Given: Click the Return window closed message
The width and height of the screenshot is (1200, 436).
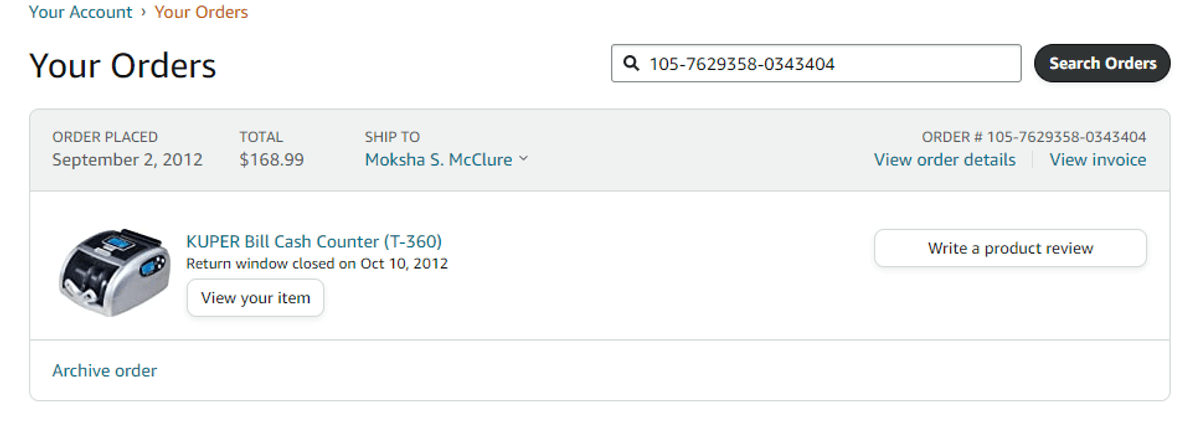Looking at the screenshot, I should coord(317,264).
